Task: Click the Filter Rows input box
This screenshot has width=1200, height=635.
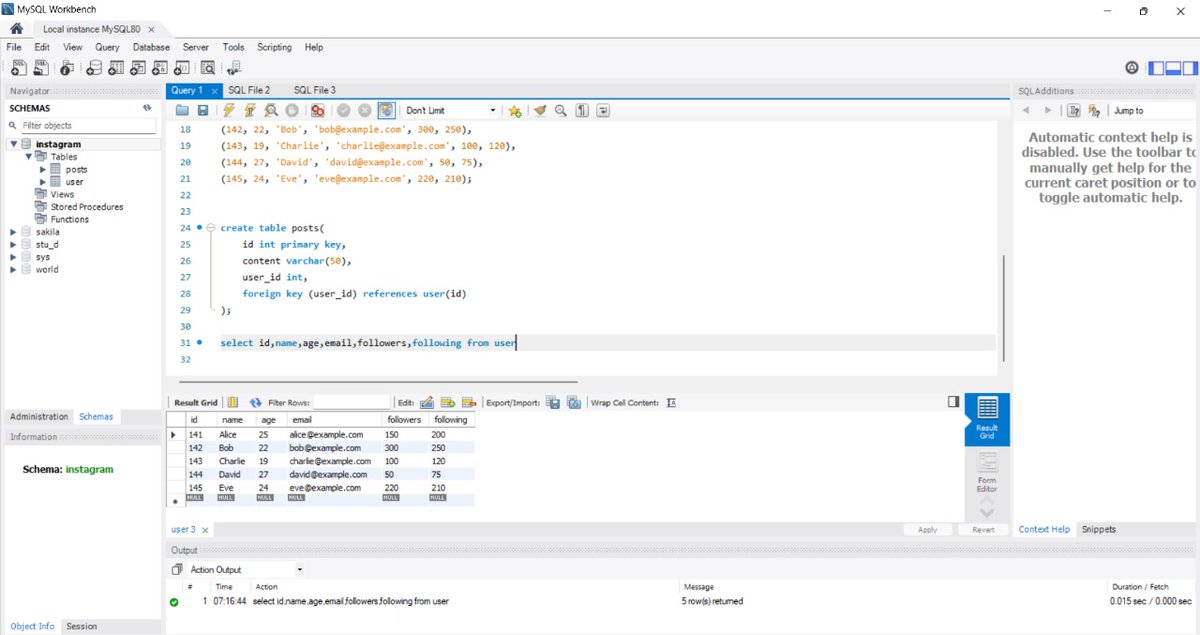Action: 351,402
